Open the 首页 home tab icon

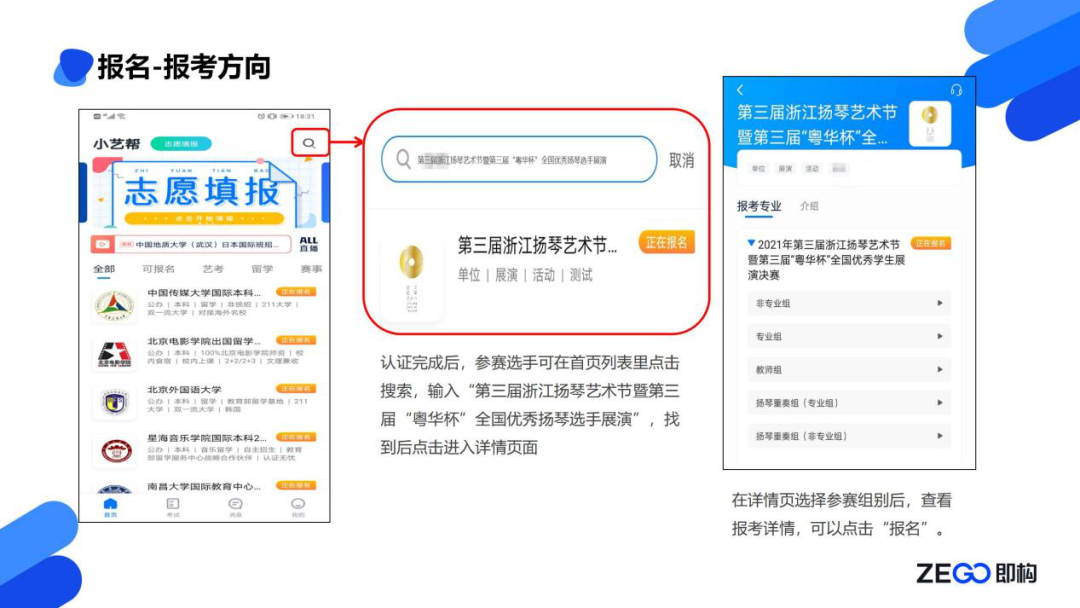point(110,505)
